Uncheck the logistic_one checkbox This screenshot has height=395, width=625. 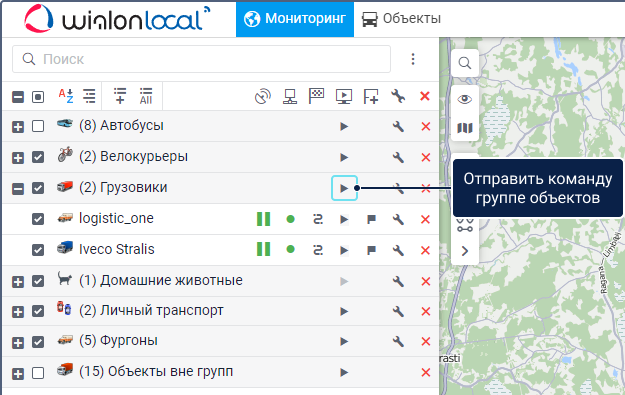[x=38, y=219]
